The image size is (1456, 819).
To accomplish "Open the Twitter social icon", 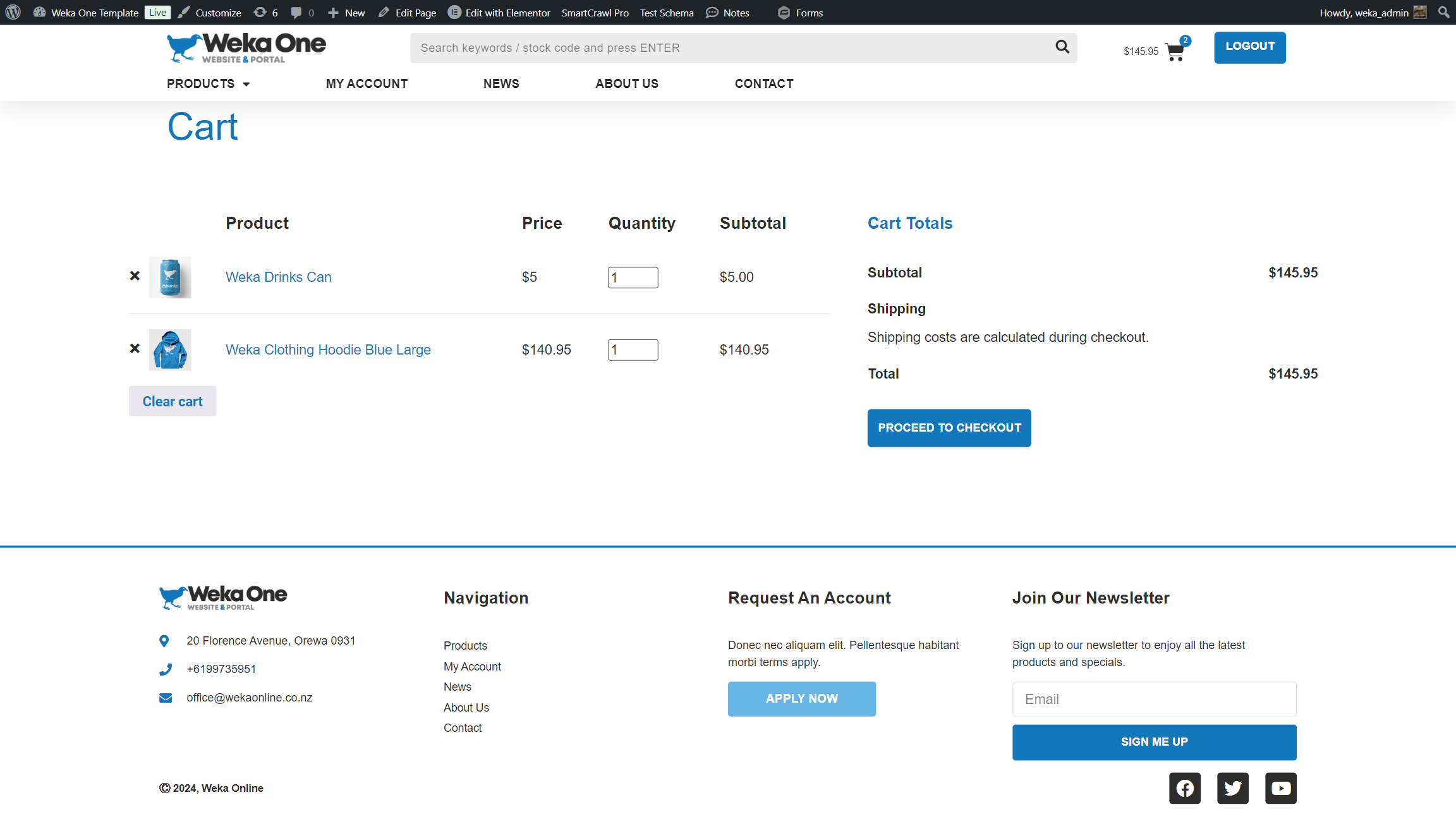I will click(1233, 788).
